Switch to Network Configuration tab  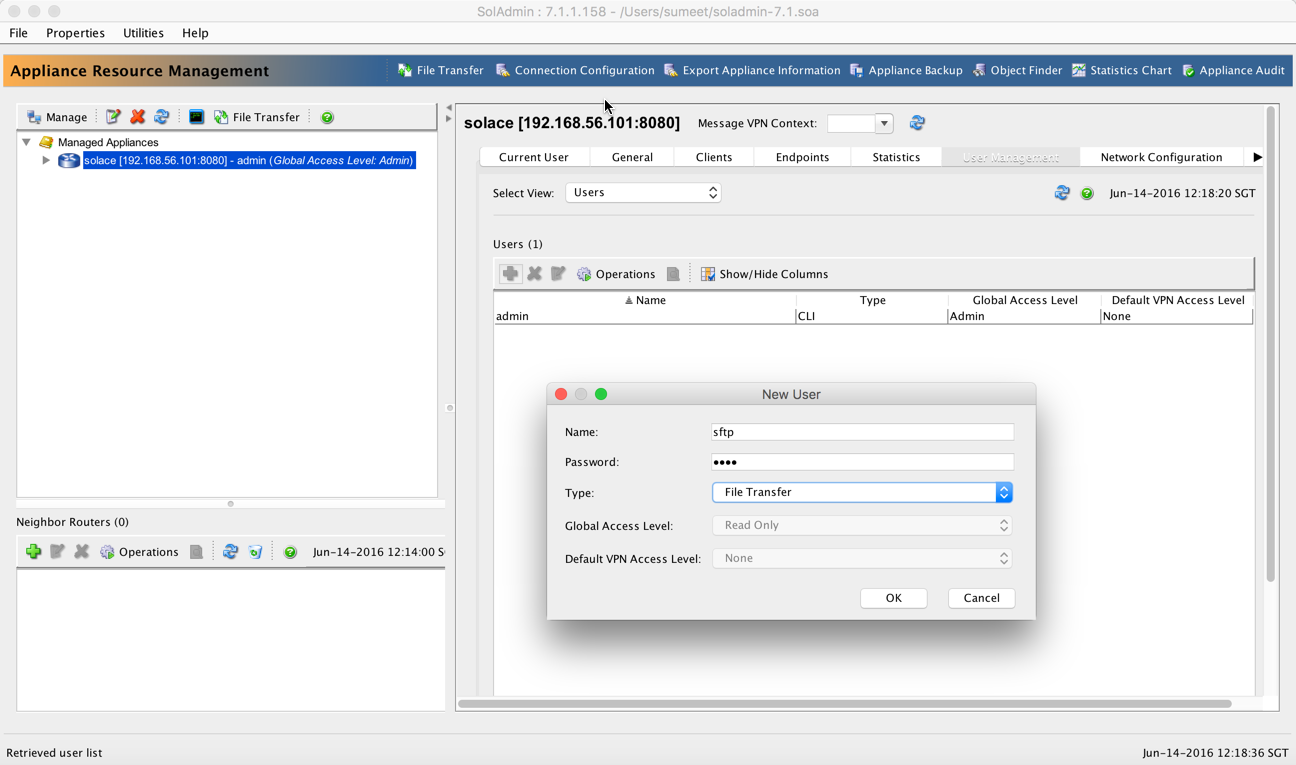pos(1161,157)
